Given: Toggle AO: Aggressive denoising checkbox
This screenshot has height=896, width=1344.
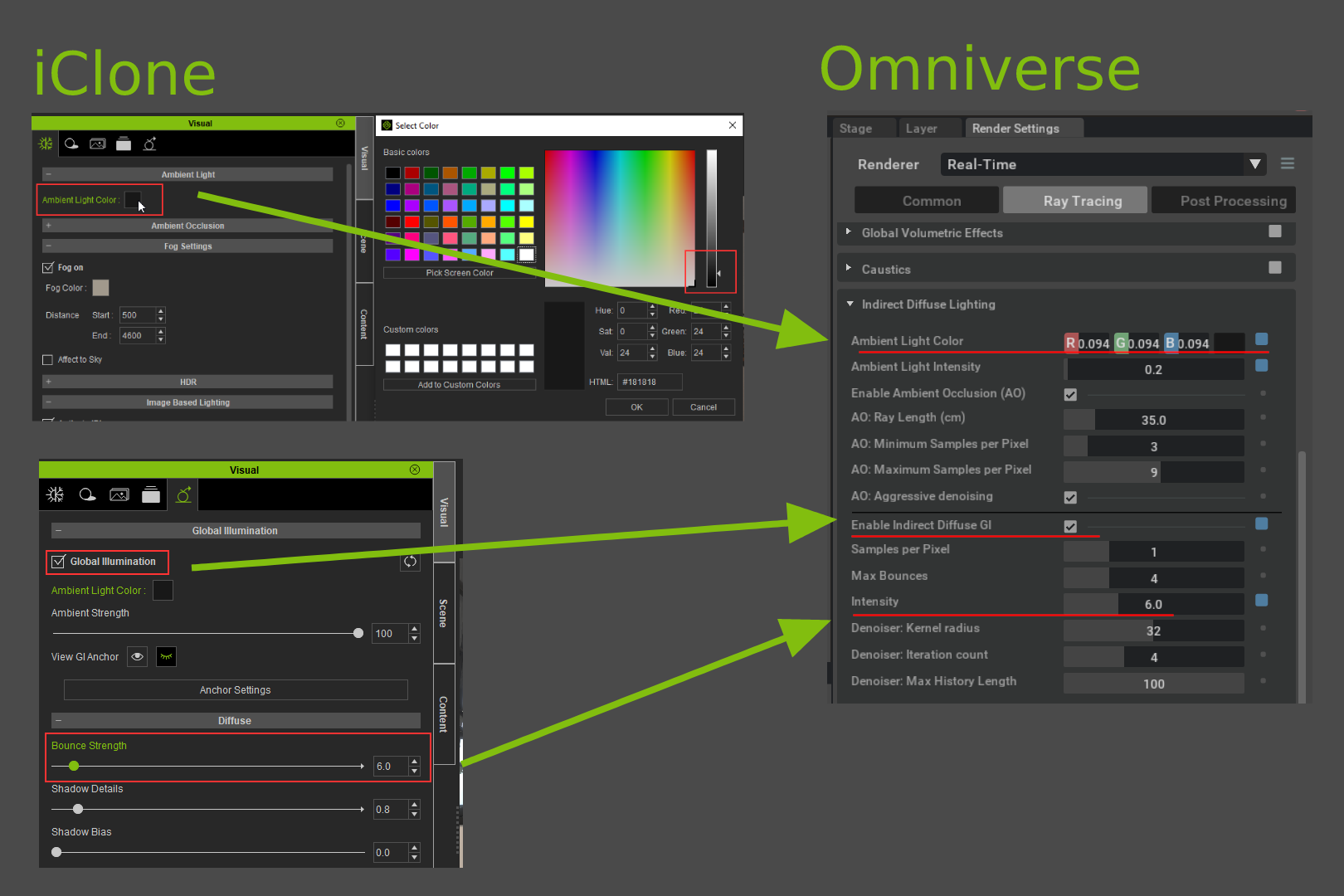Looking at the screenshot, I should point(1070,497).
